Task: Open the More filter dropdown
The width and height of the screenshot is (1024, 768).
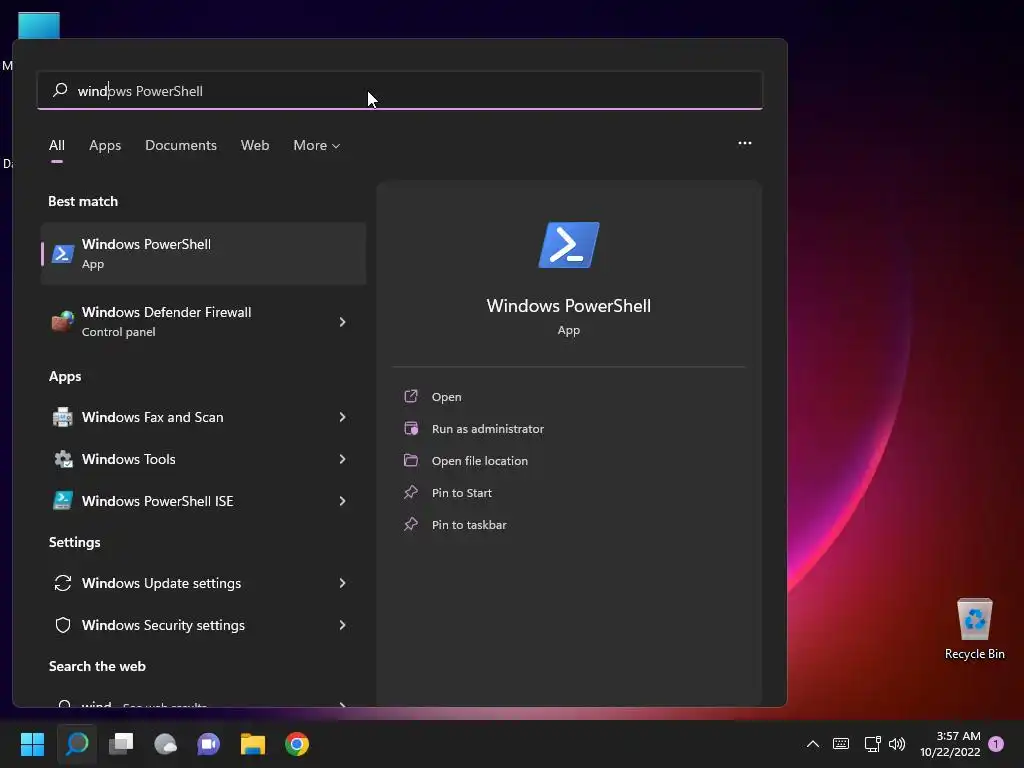Action: tap(317, 145)
